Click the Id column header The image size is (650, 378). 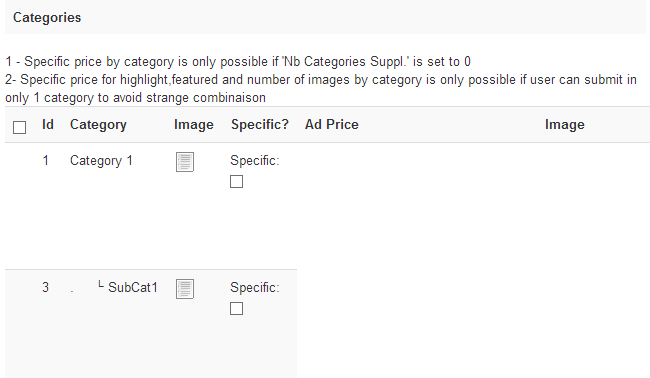click(48, 124)
